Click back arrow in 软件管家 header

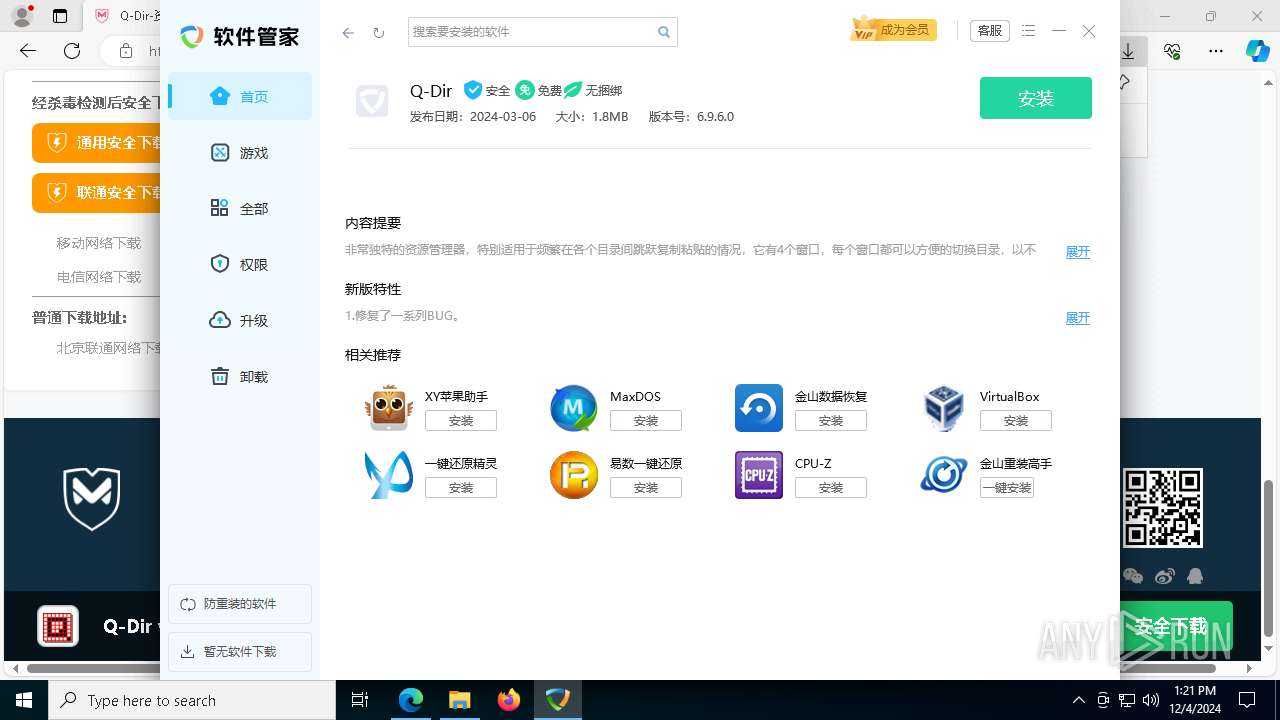coord(348,32)
